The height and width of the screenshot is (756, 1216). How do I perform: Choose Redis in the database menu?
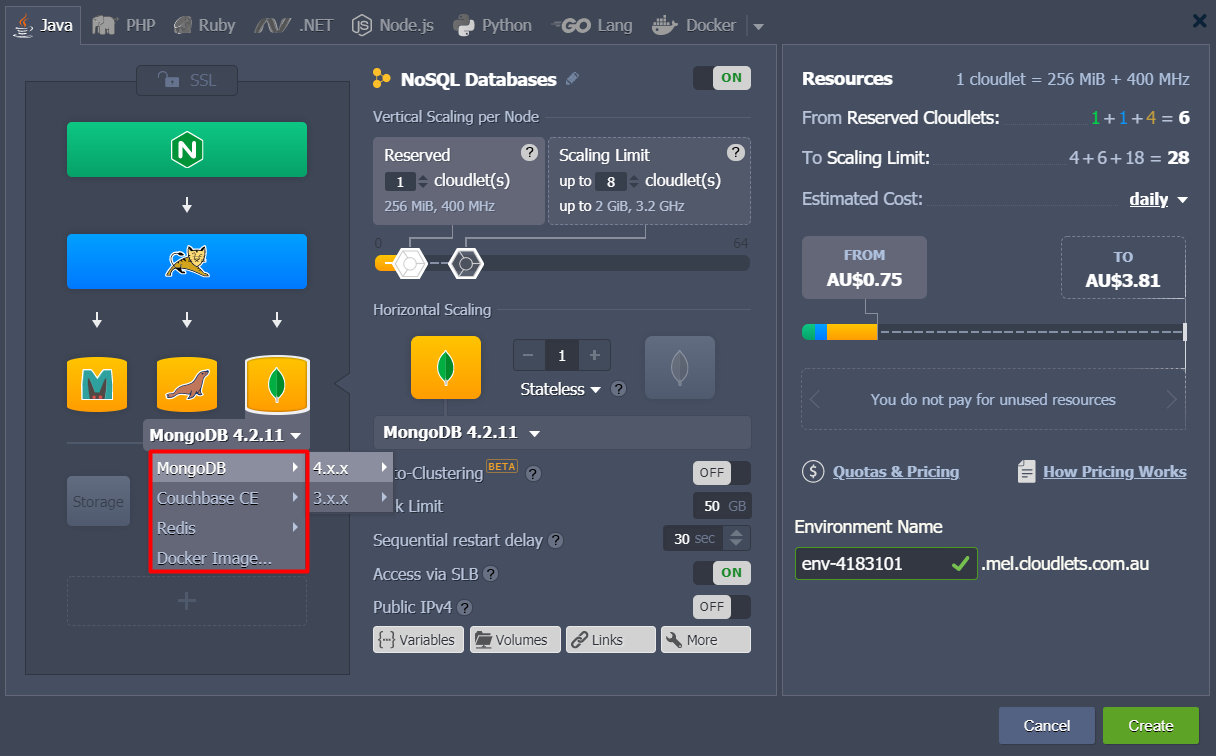click(x=229, y=528)
